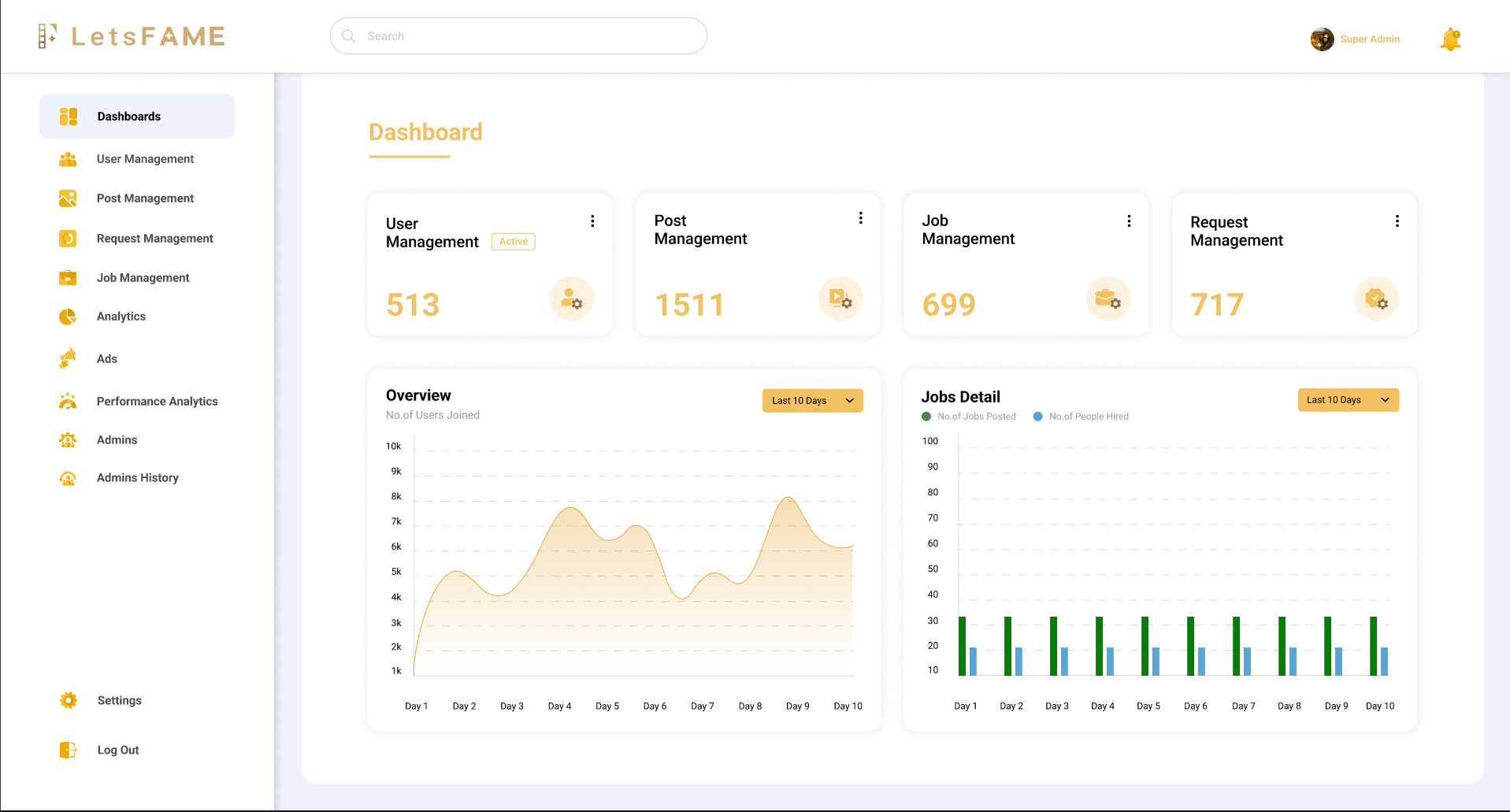Open the notifications bell
Viewport: 1510px width, 812px height.
pyautogui.click(x=1450, y=39)
